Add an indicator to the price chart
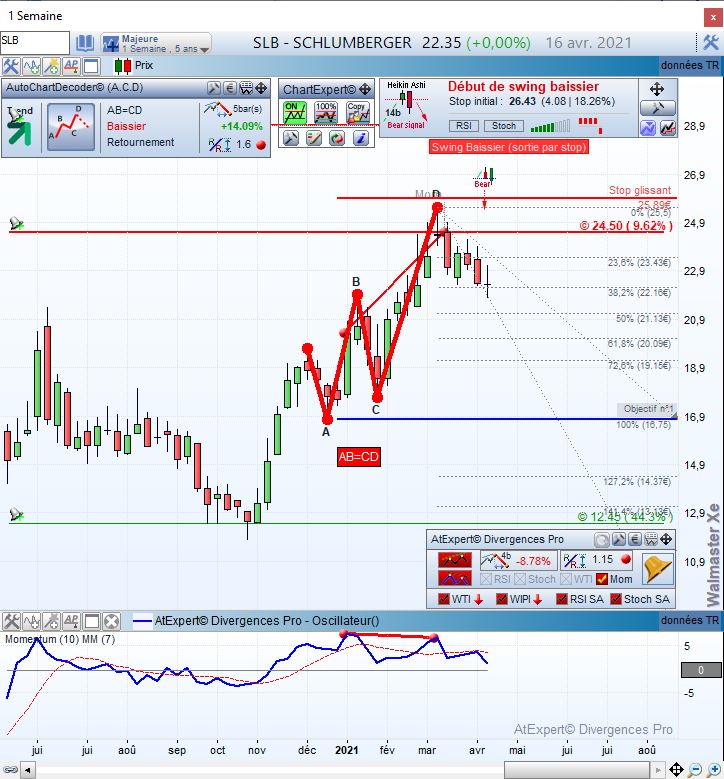This screenshot has height=779, width=724. [x=31, y=66]
